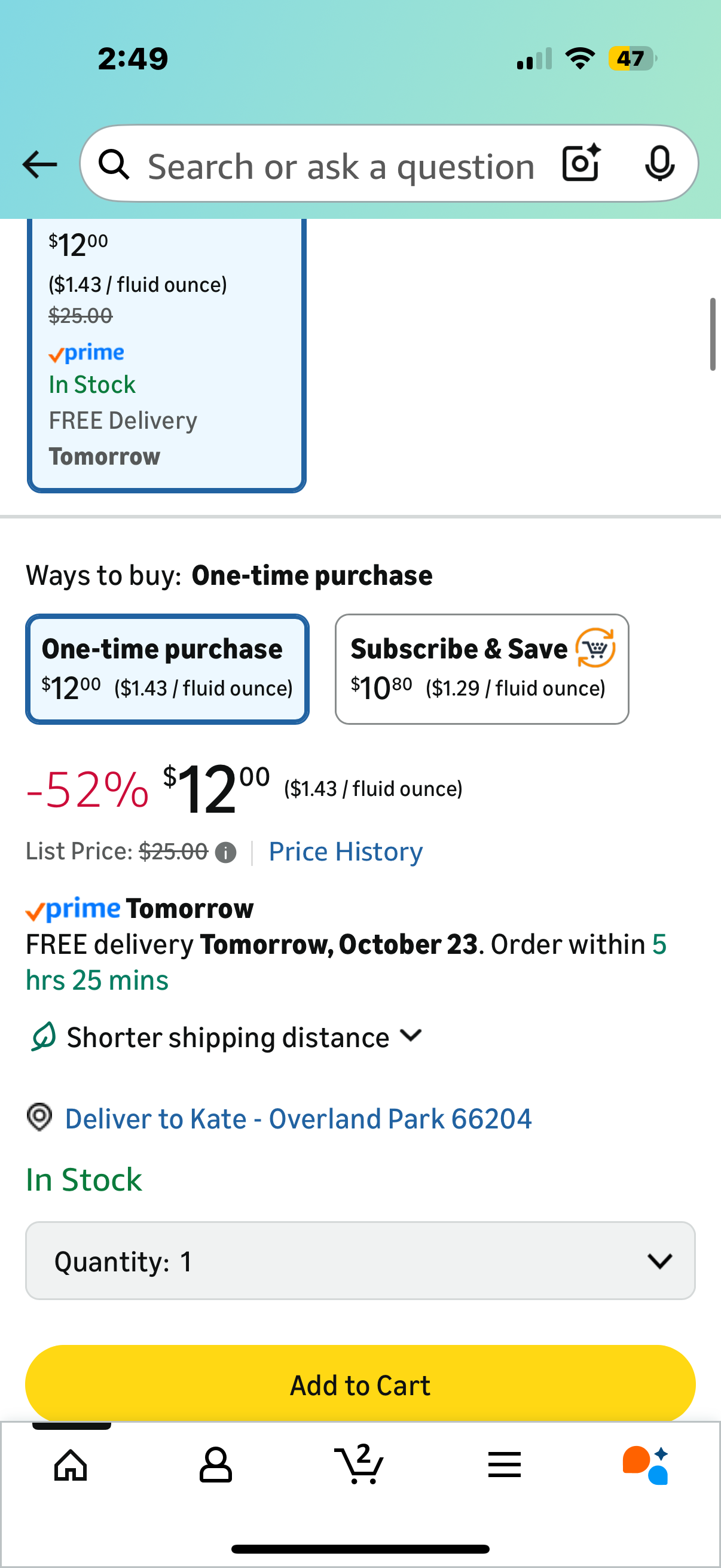Open the Price History link
The image size is (721, 1568).
(x=346, y=852)
